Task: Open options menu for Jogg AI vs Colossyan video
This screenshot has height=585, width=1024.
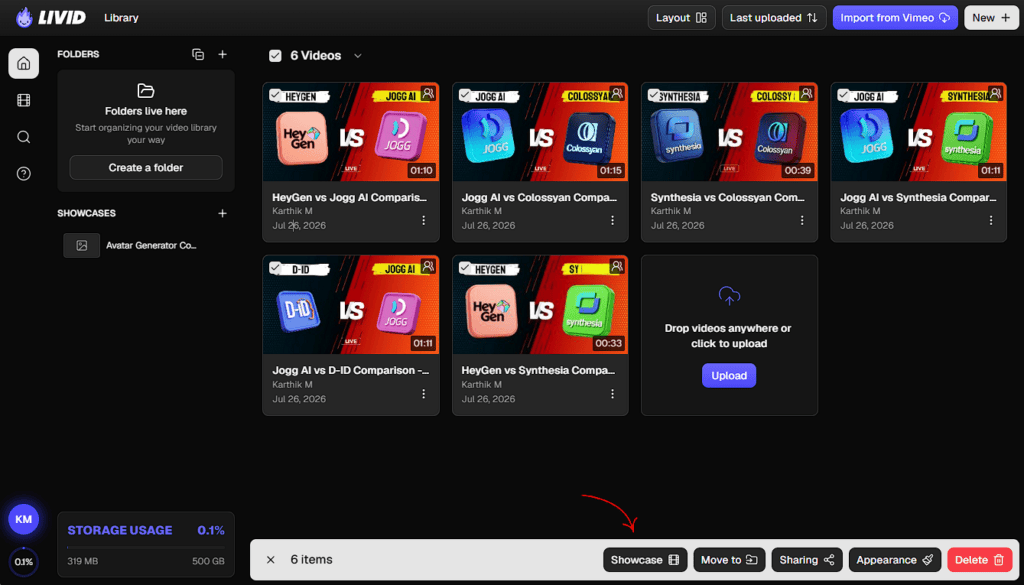Action: [613, 221]
